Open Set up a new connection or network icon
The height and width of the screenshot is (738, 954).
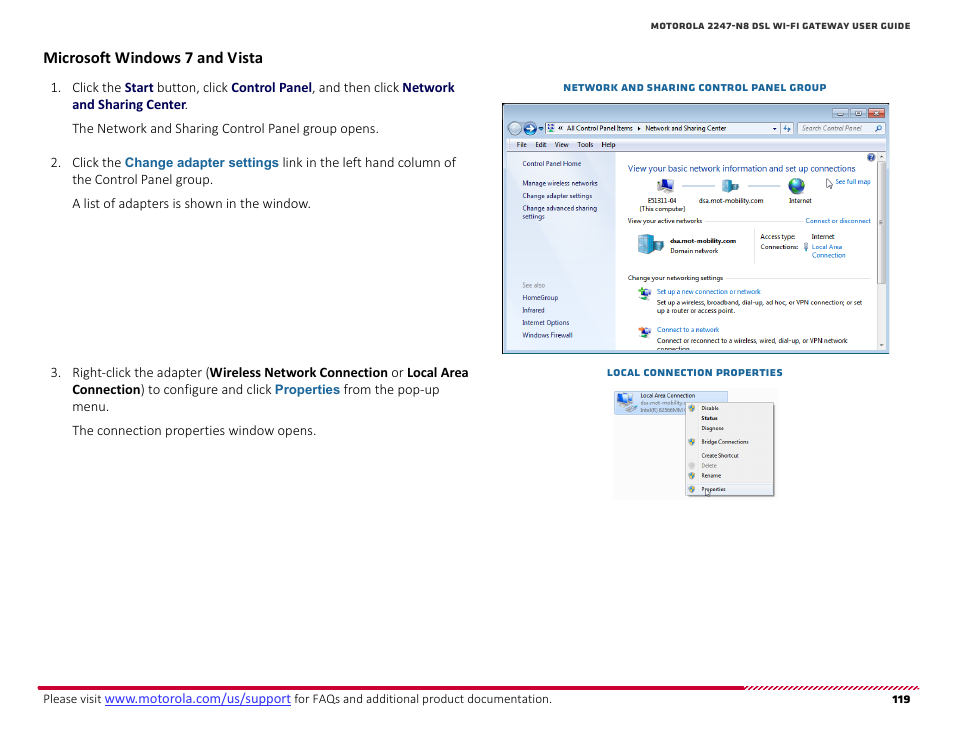click(x=645, y=292)
